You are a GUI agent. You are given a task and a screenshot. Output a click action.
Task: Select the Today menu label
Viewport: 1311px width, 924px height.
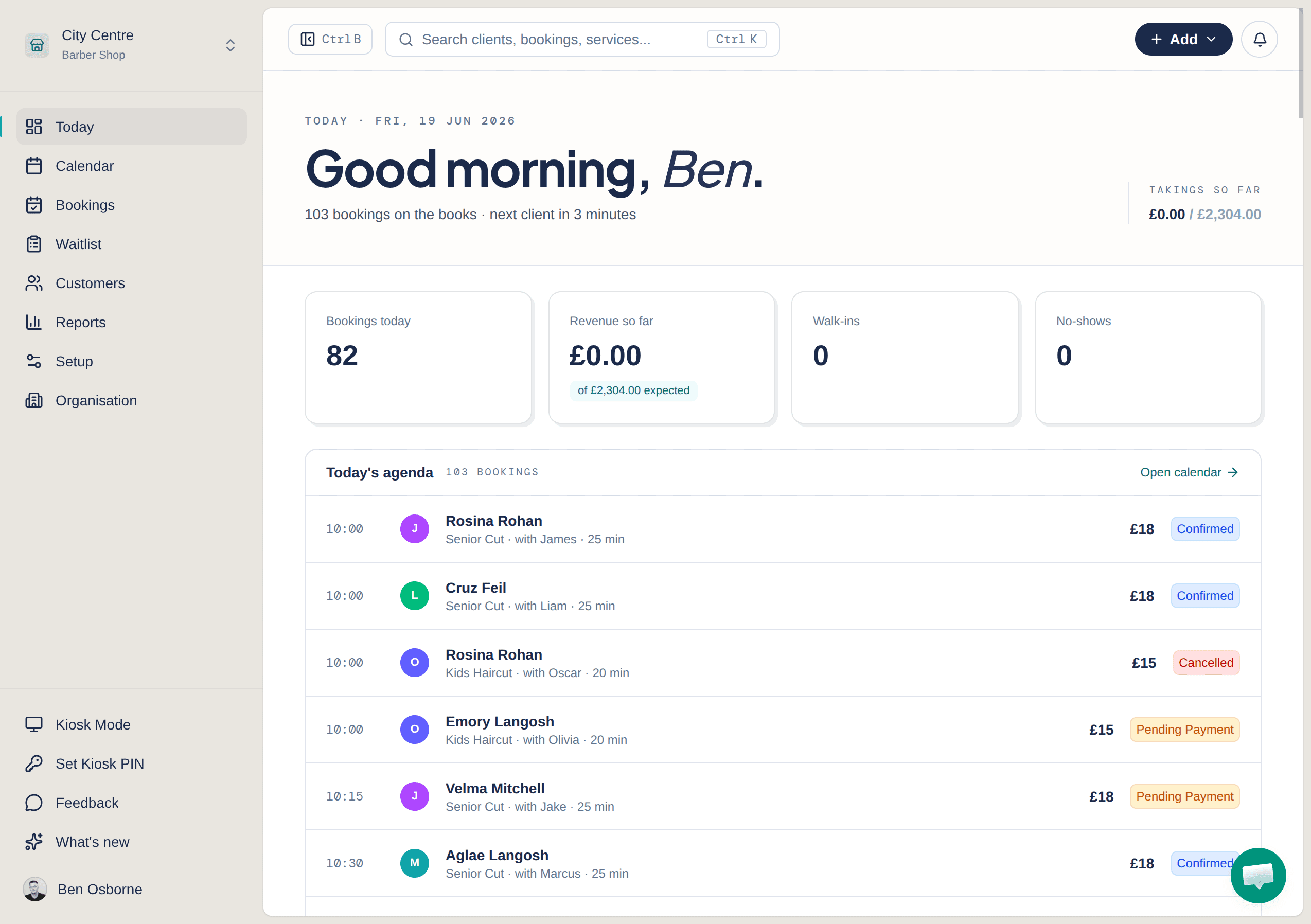click(x=74, y=127)
